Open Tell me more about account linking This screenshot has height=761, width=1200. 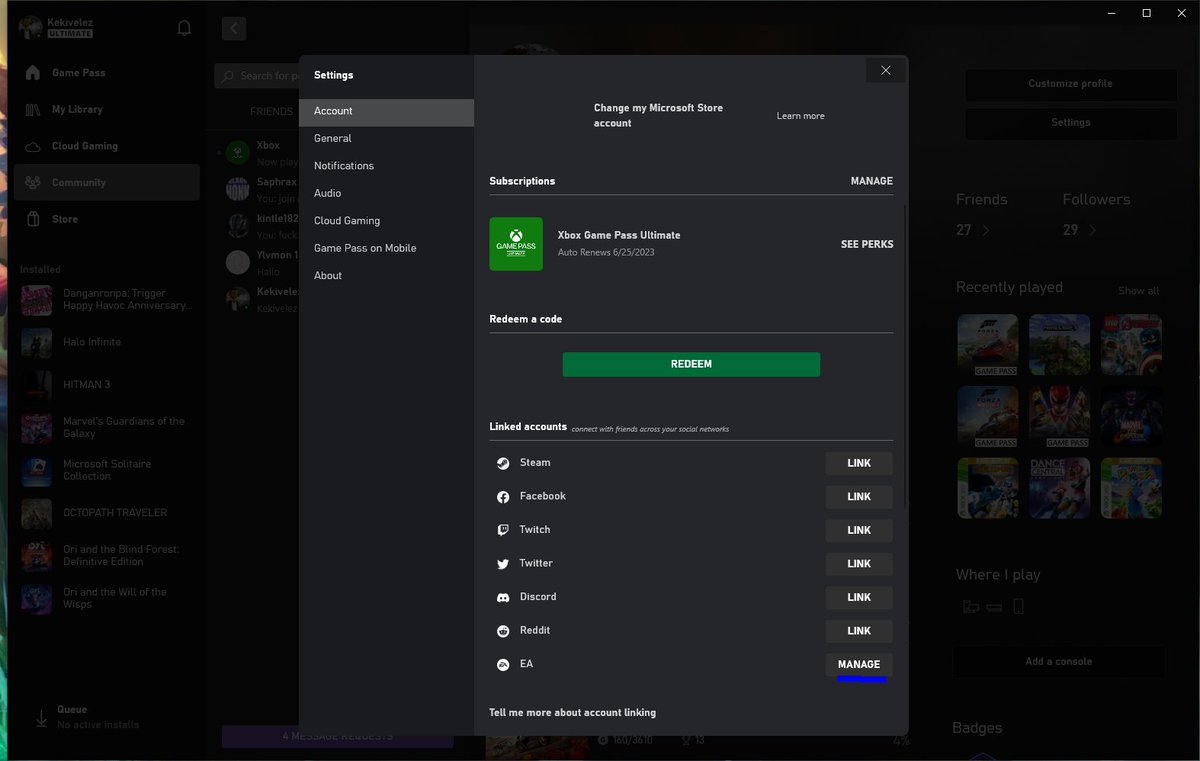[572, 713]
